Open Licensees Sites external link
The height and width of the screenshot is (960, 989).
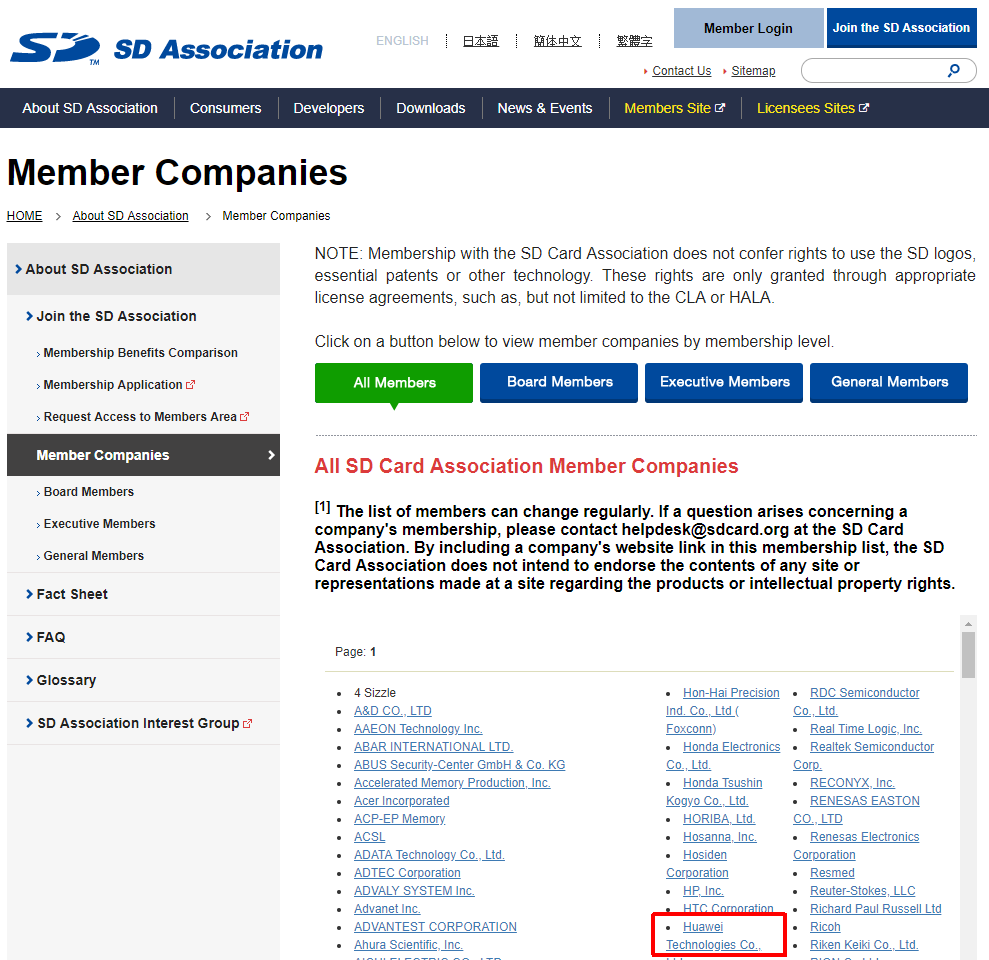pos(812,108)
